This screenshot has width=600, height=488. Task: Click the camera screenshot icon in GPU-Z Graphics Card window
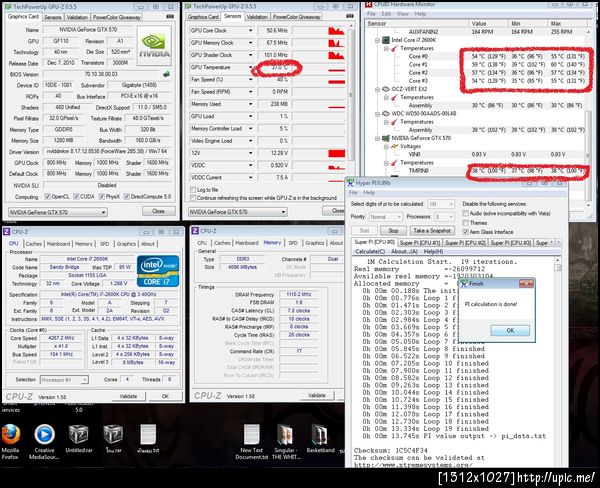pos(170,16)
